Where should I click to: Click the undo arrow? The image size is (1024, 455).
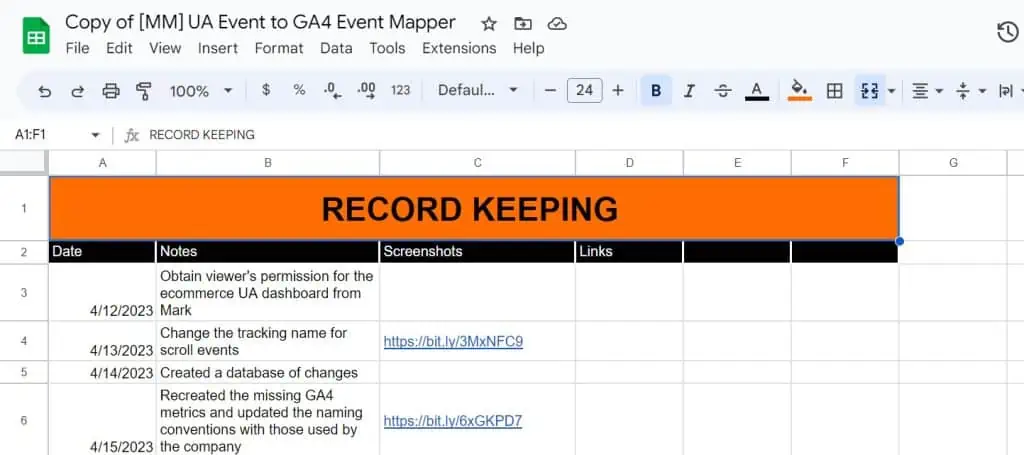tap(44, 91)
